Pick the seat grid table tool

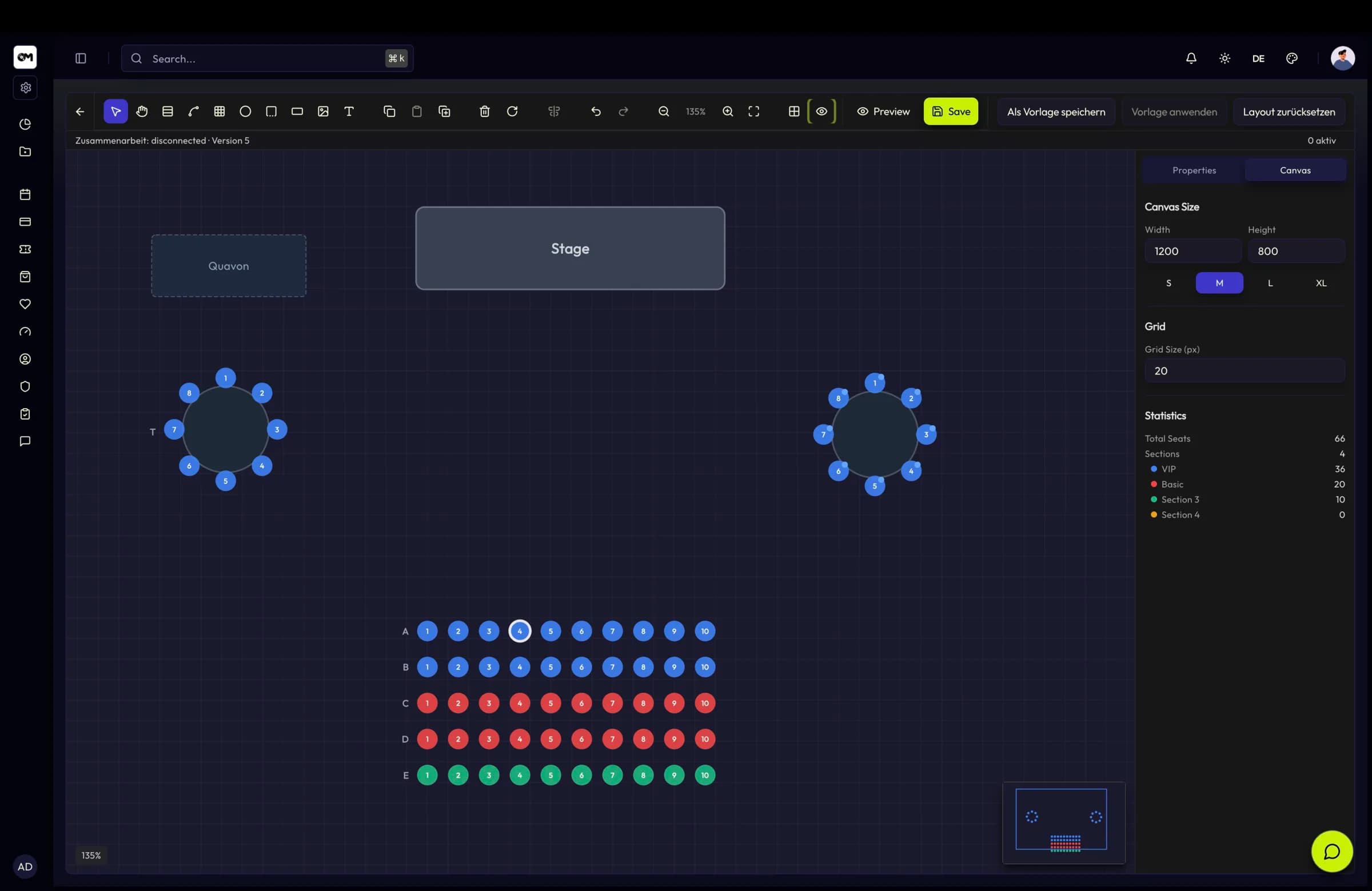(x=220, y=111)
